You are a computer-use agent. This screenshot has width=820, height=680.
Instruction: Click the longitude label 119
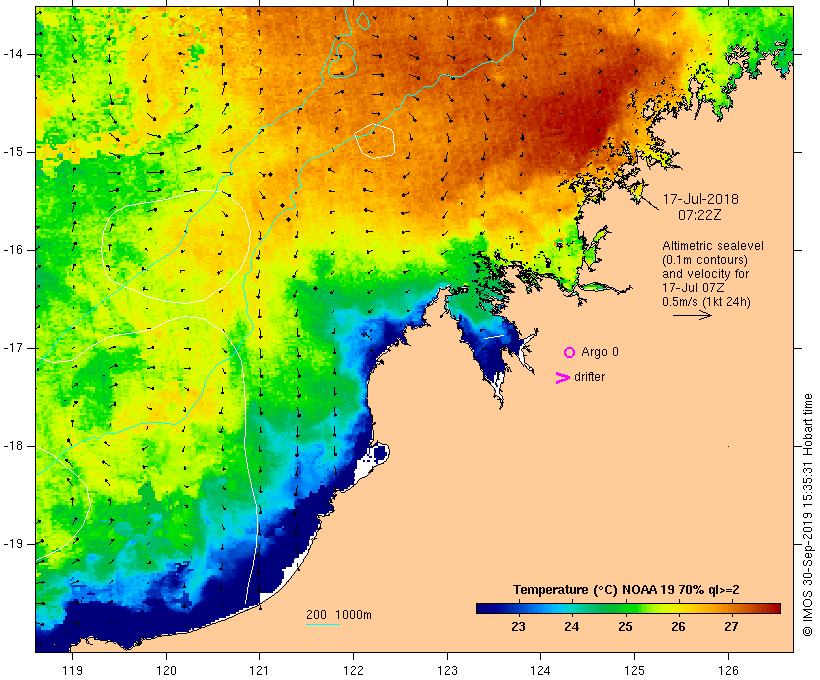click(72, 671)
